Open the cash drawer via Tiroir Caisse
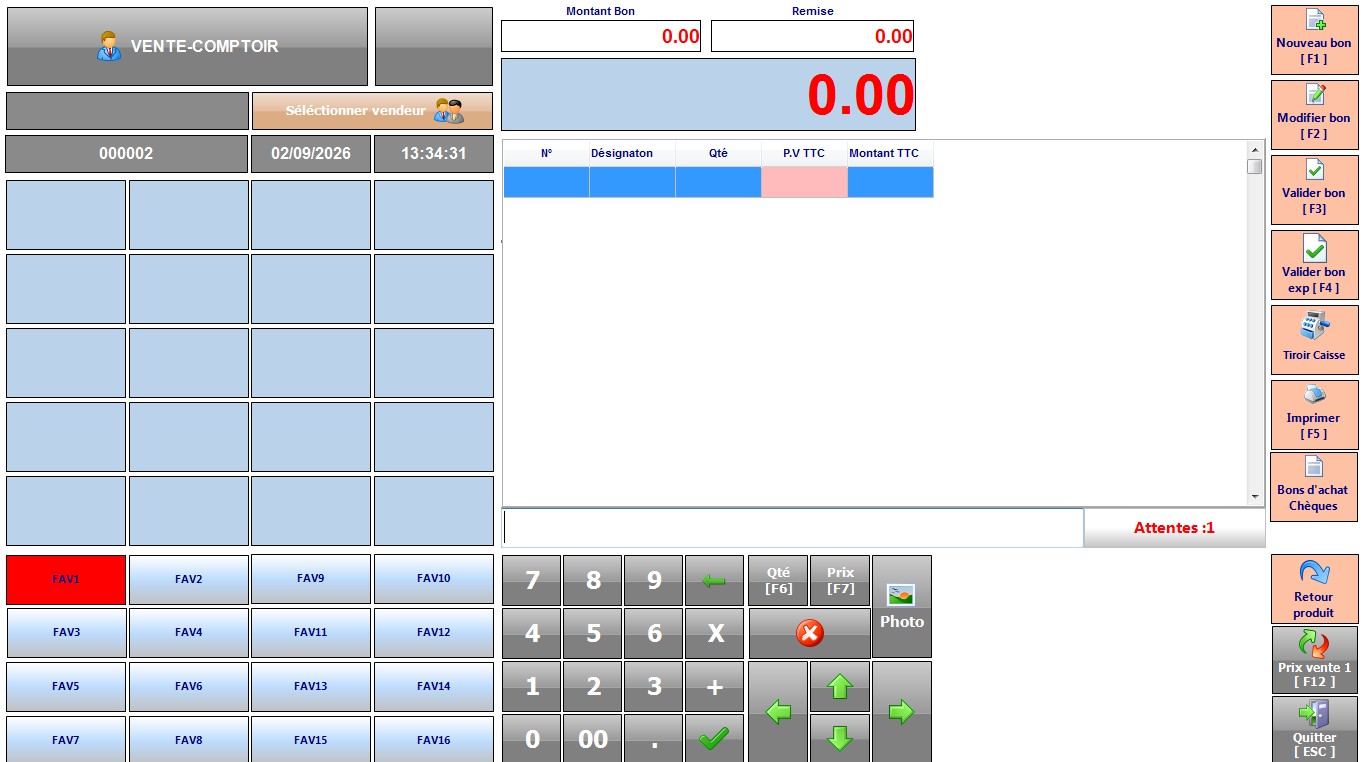The width and height of the screenshot is (1365, 762). click(x=1314, y=340)
